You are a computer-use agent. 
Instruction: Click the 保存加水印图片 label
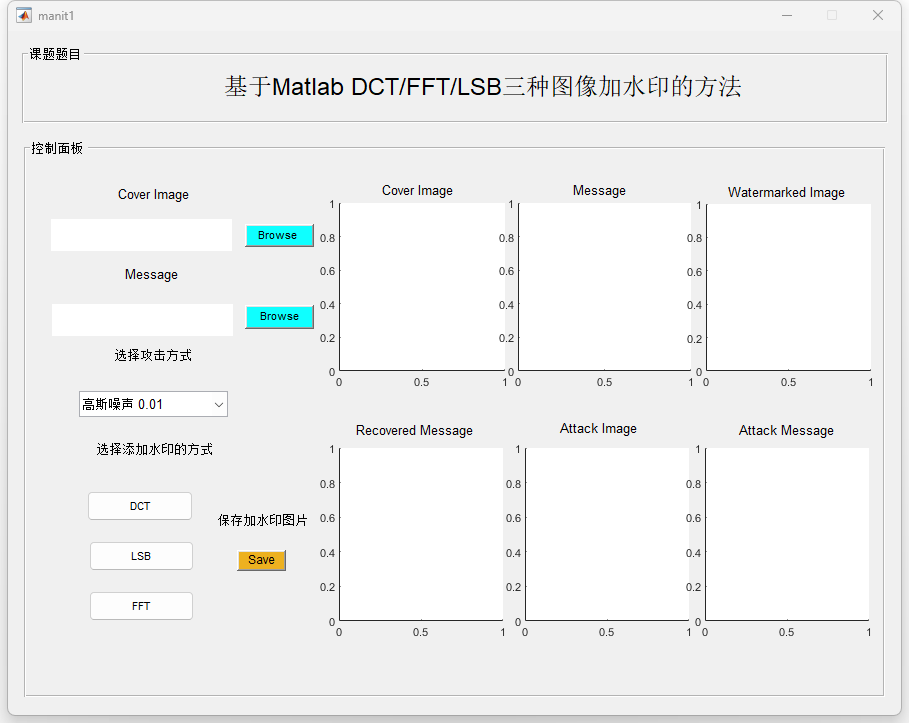pyautogui.click(x=263, y=520)
